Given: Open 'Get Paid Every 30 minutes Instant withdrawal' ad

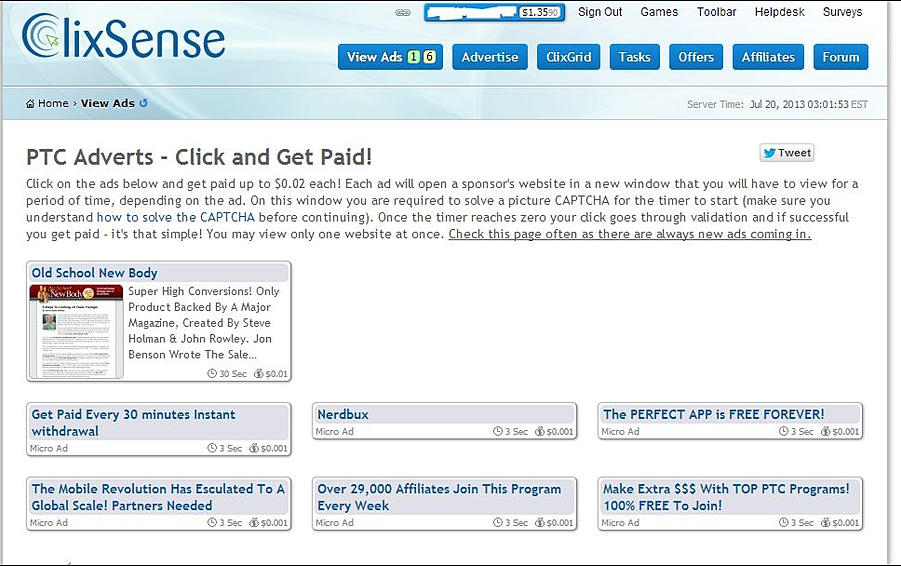Looking at the screenshot, I should pos(133,422).
